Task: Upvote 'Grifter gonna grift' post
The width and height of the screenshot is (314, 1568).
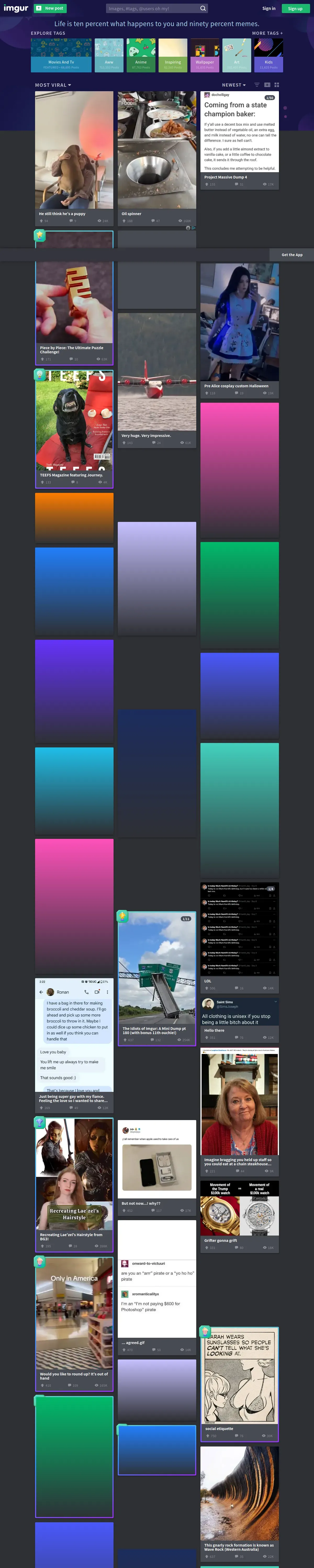Action: point(206,1248)
